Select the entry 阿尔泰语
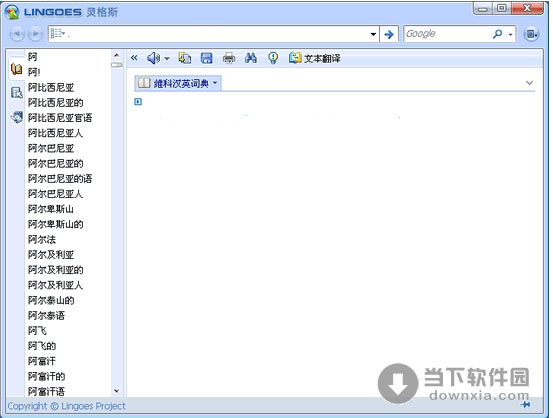 pos(47,315)
